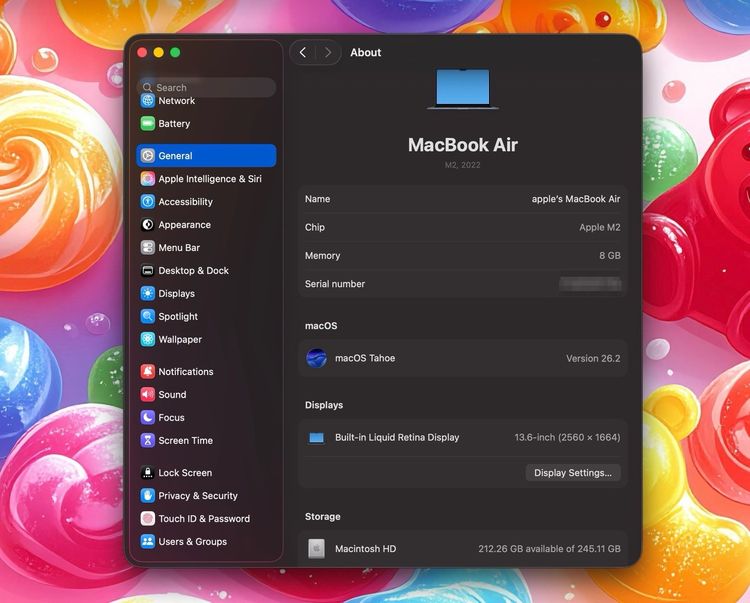Click the Built-in Liquid Retina Display label

(397, 437)
